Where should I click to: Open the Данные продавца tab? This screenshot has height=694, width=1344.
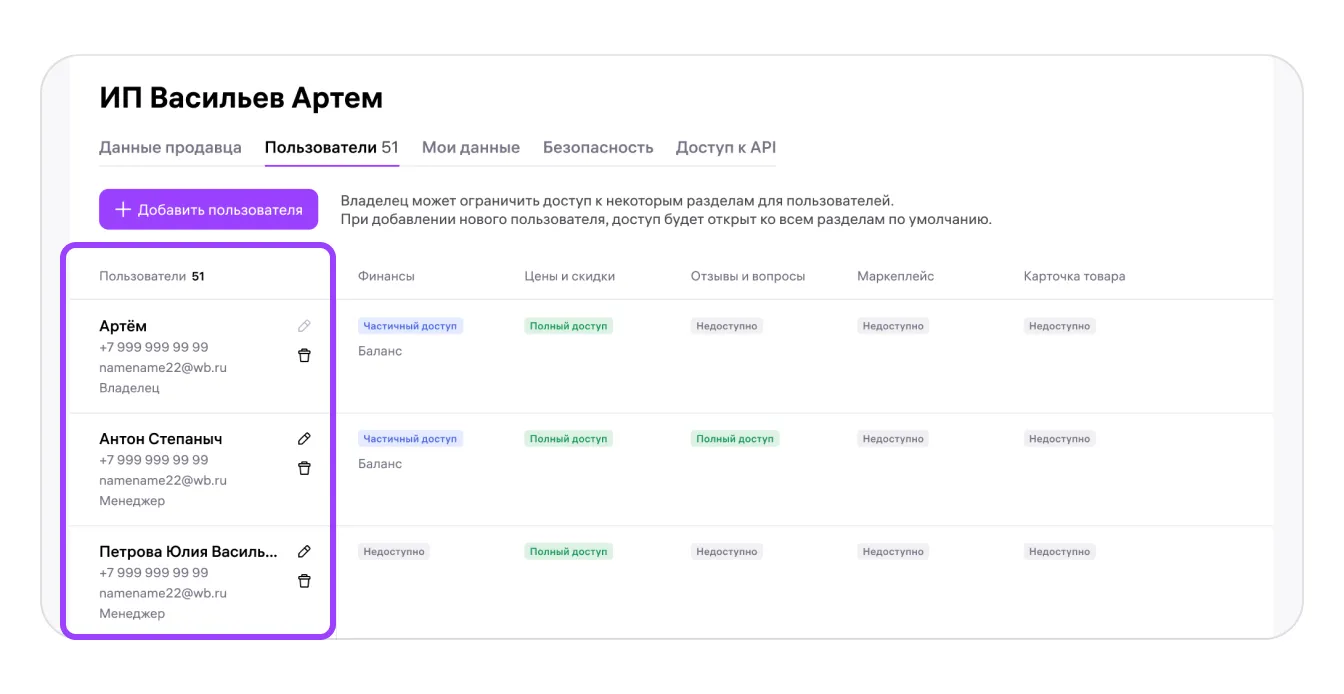point(170,147)
